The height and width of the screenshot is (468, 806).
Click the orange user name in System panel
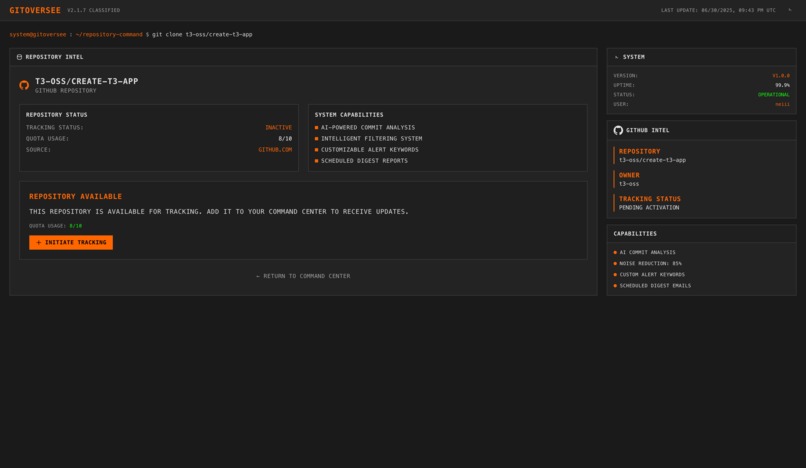tap(782, 104)
